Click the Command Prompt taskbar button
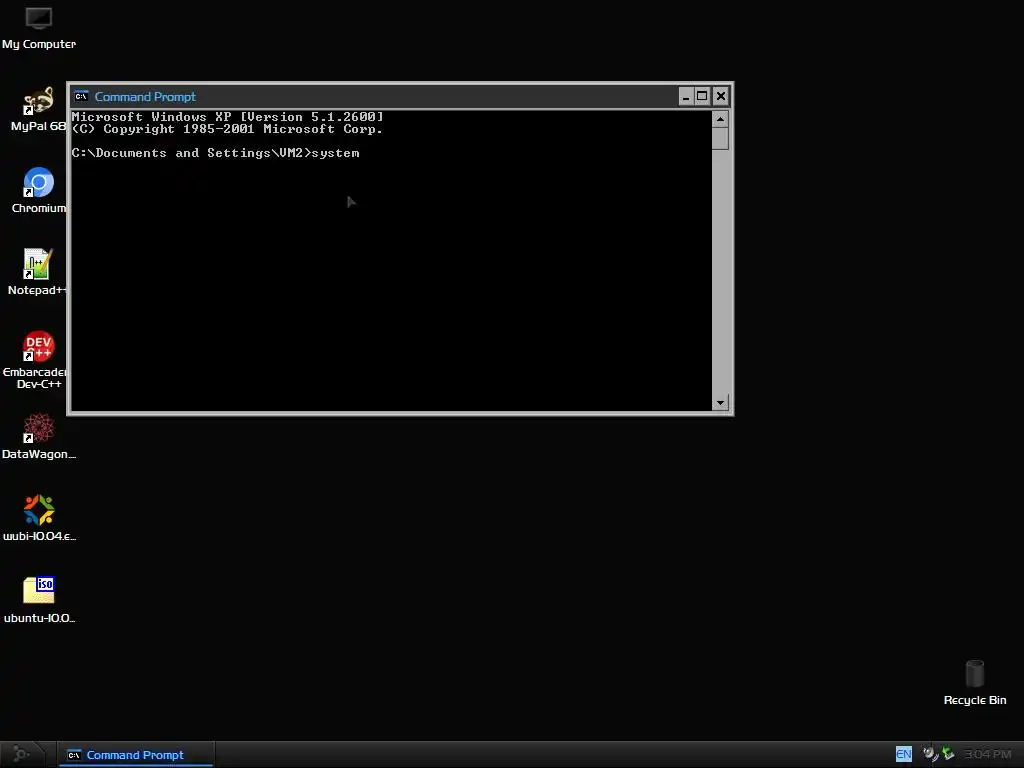This screenshot has width=1024, height=768. point(136,755)
